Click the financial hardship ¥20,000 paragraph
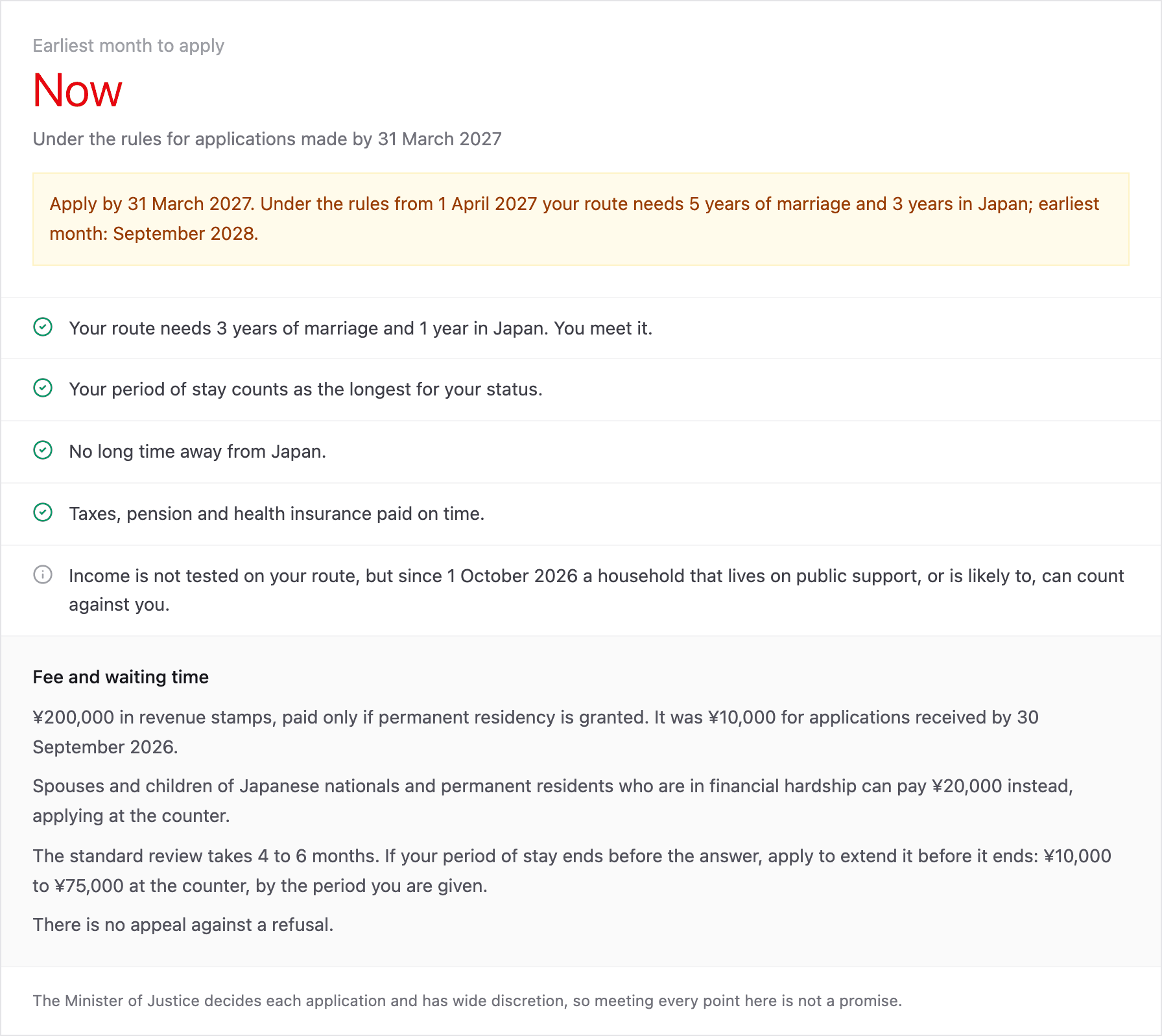Image resolution: width=1162 pixels, height=1036 pixels. tap(552, 801)
